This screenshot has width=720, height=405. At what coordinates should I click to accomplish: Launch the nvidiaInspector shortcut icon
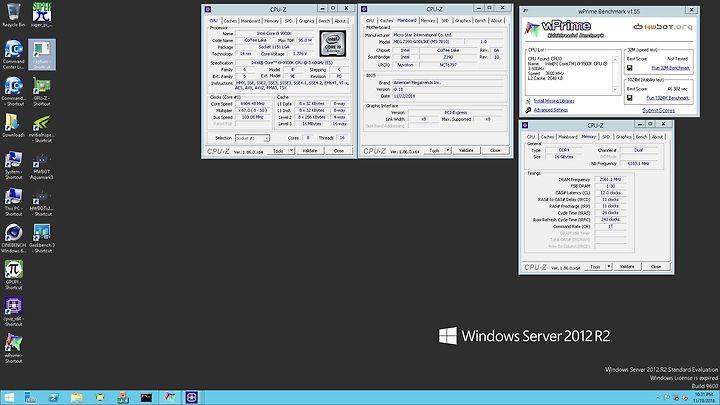(x=42, y=128)
